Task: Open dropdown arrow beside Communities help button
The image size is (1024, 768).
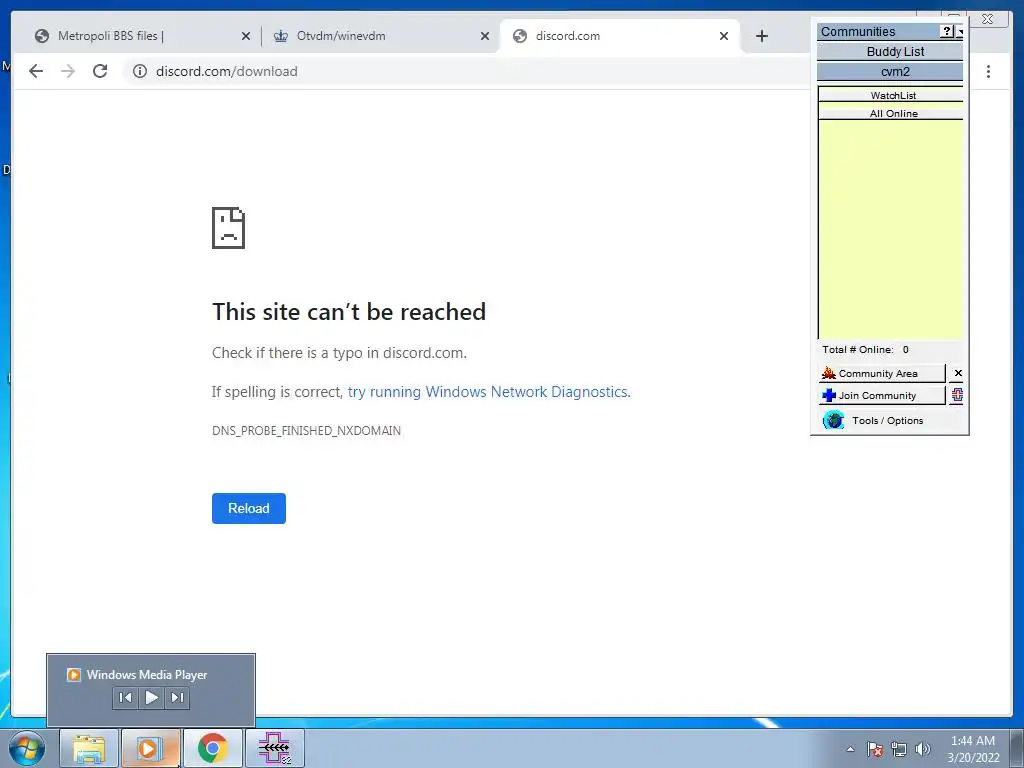Action: click(x=959, y=31)
